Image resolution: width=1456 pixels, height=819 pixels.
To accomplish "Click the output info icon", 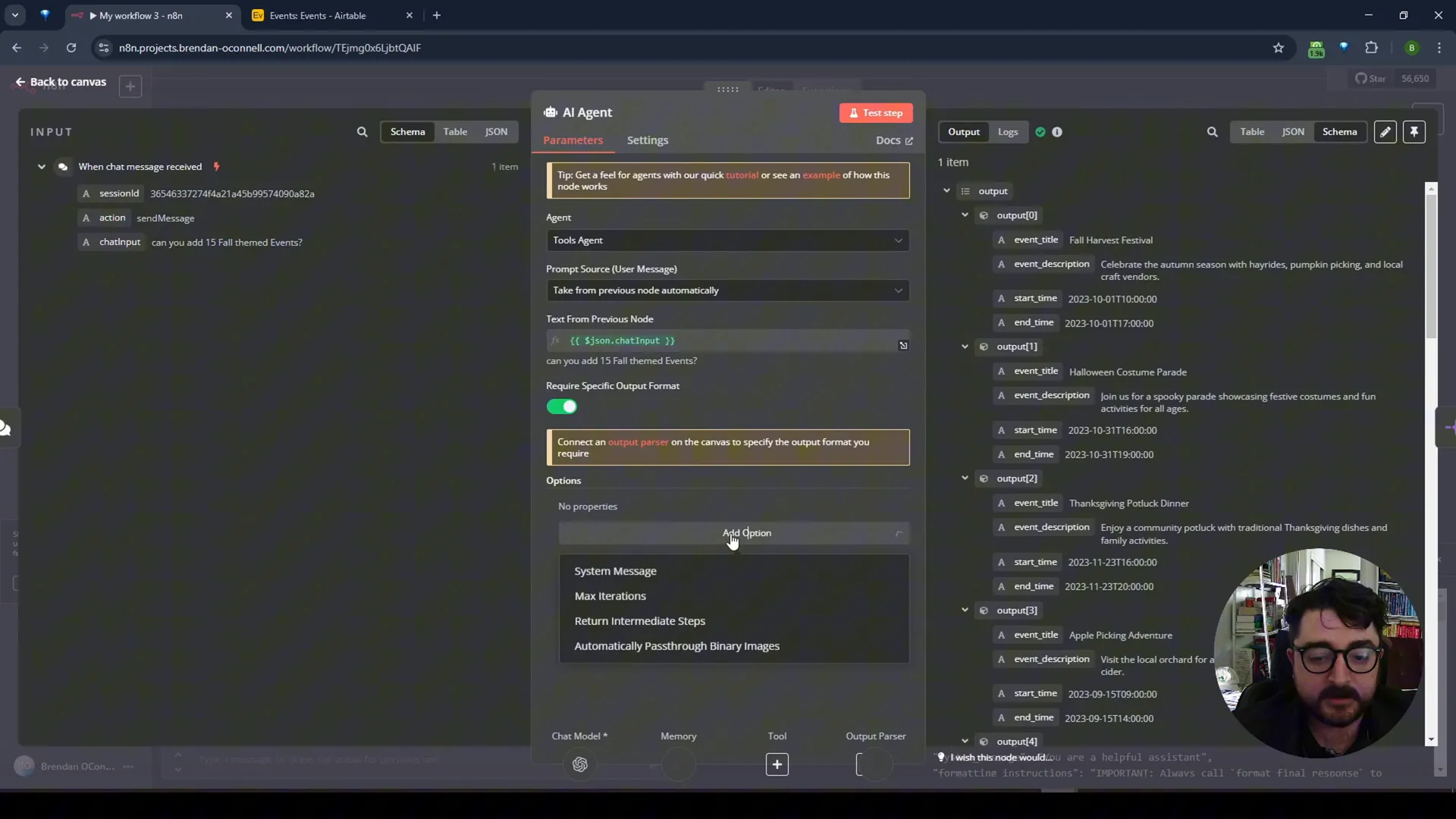I will click(x=1057, y=132).
